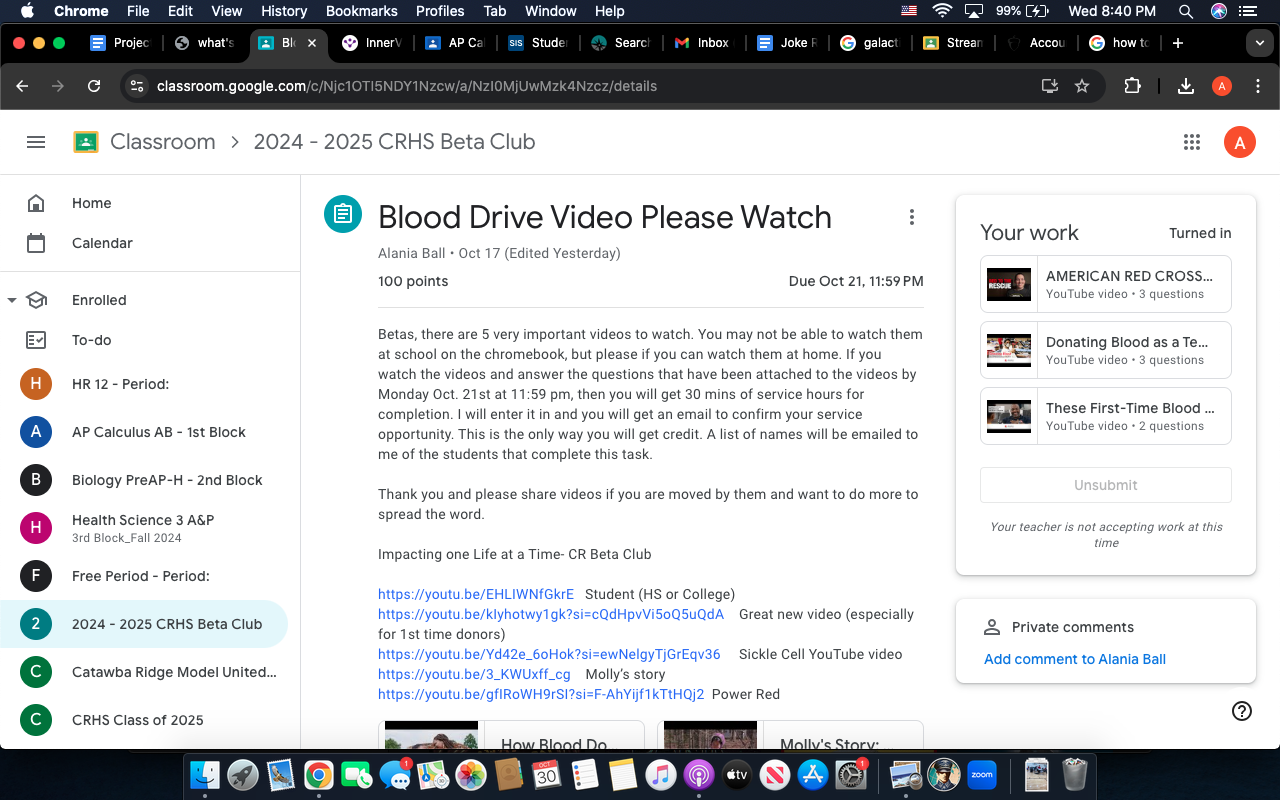Click the youtu.be/EHLlWNfGkrE student video link
Viewport: 1280px width, 800px height.
pos(476,594)
